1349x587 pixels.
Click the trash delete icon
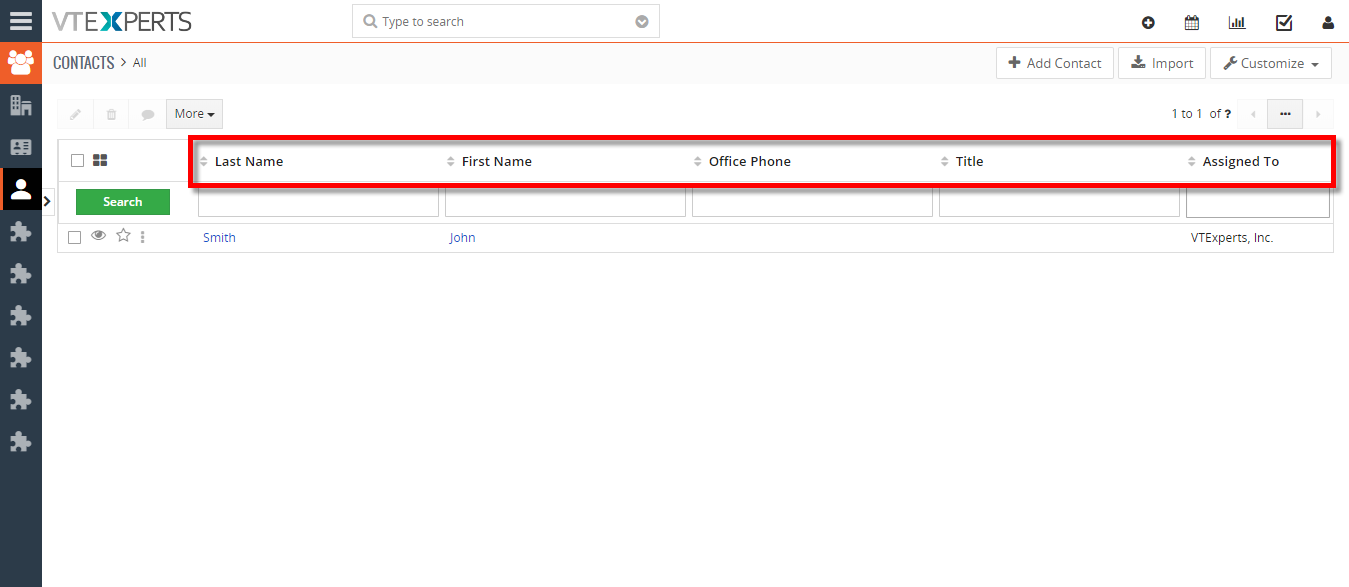click(111, 114)
